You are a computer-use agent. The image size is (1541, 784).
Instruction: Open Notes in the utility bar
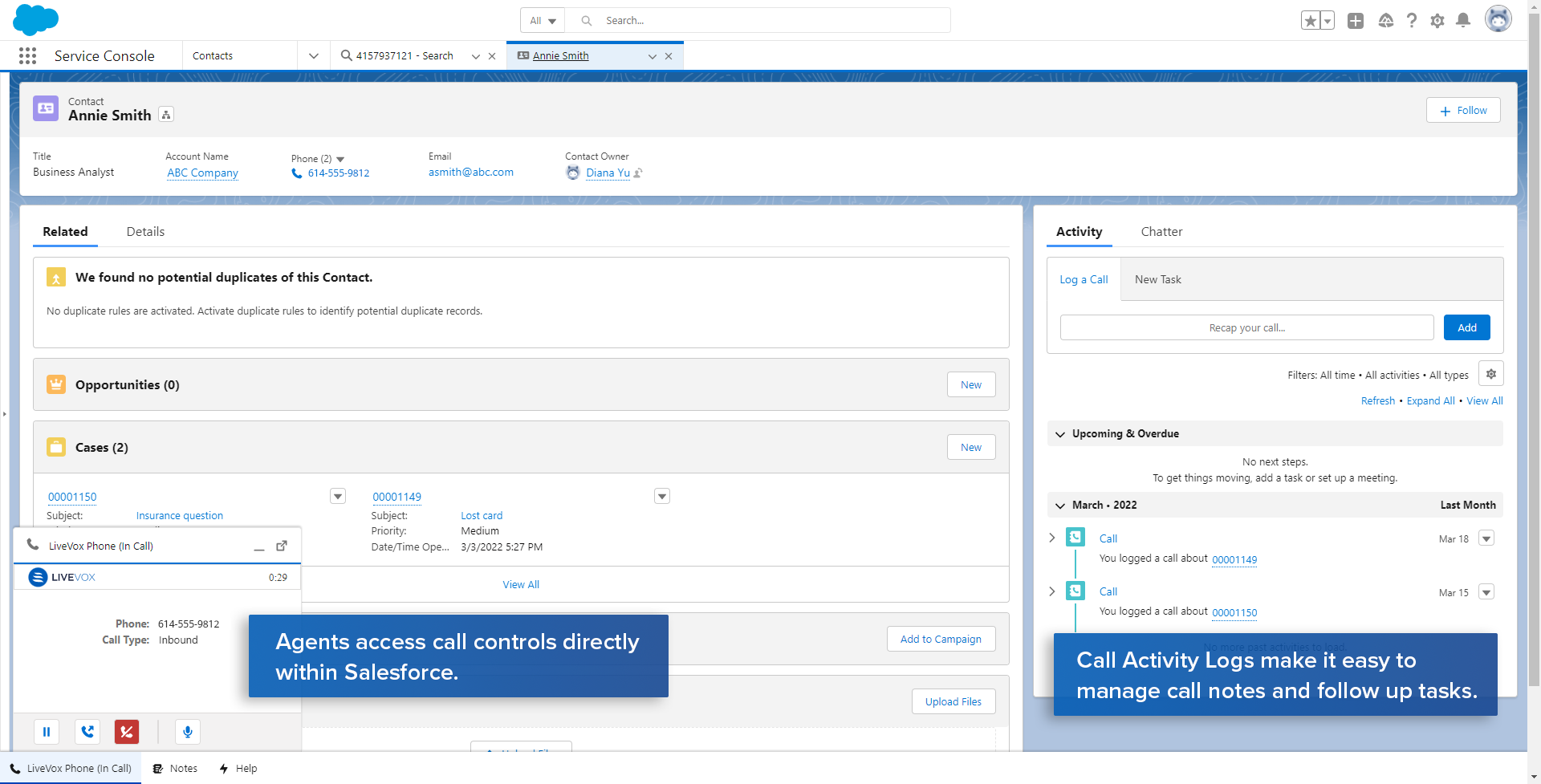coord(175,768)
